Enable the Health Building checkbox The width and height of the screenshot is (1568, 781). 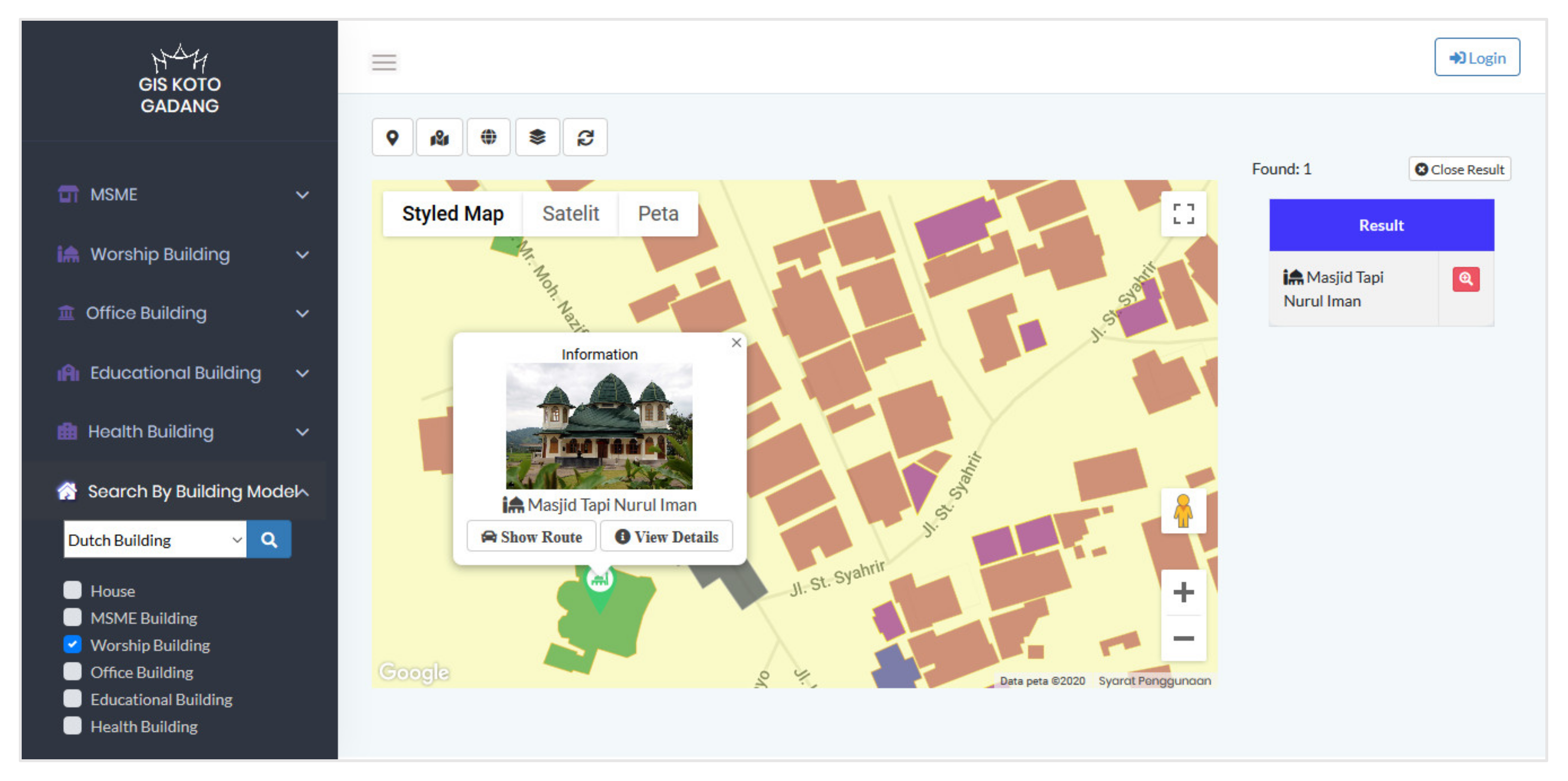72,726
